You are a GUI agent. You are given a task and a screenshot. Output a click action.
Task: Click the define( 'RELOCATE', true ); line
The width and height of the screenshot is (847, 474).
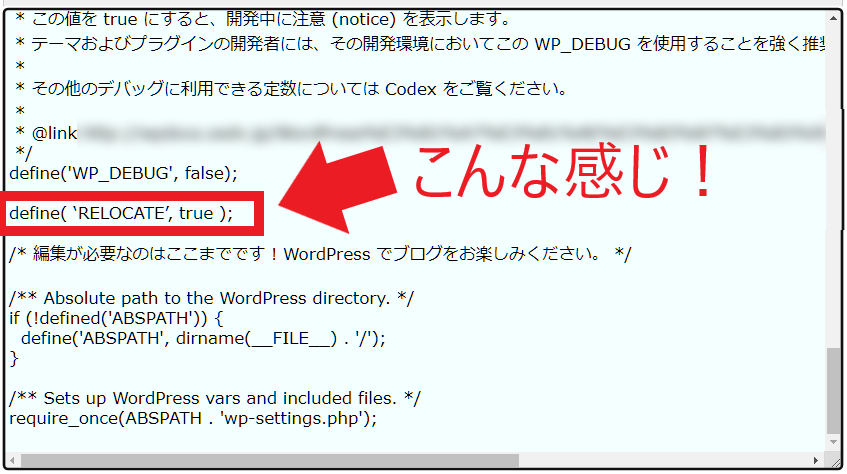(x=122, y=213)
